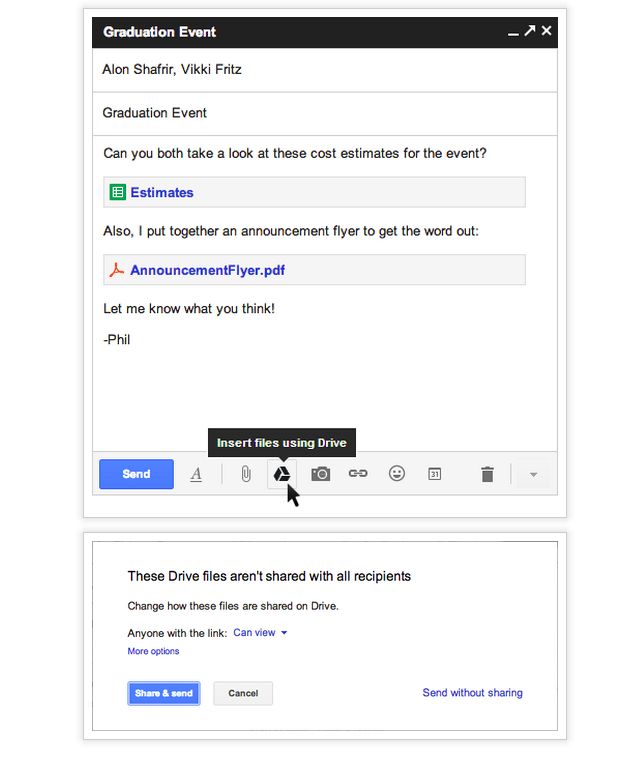Expand the toolbar arrow beside the trash
The image size is (640, 758).
[x=533, y=475]
